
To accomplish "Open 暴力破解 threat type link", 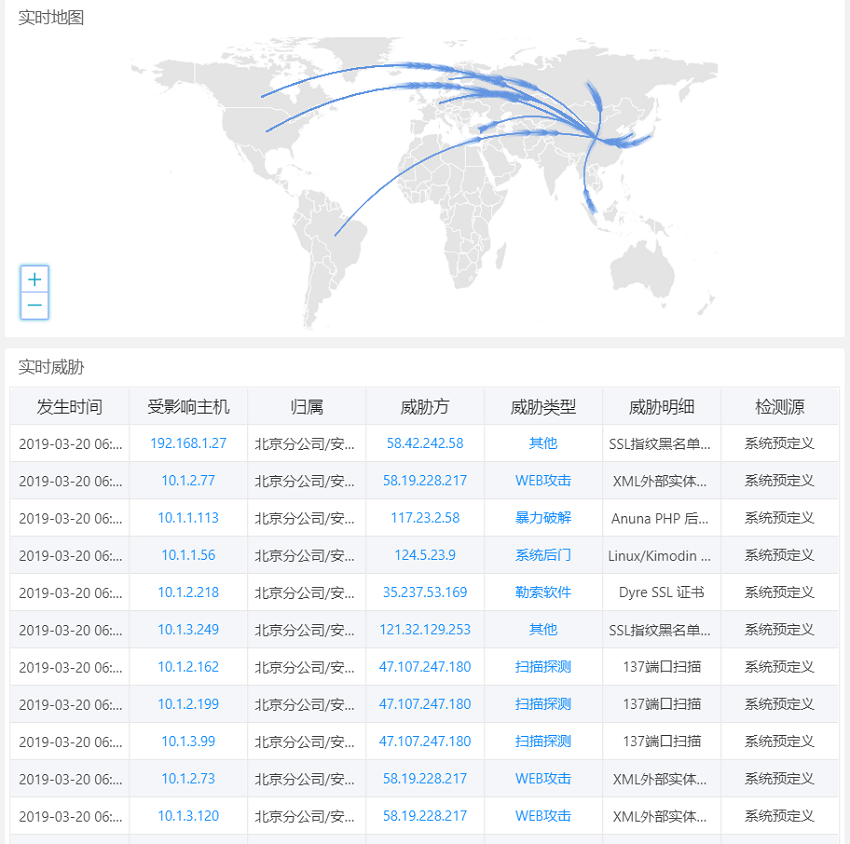I will [x=543, y=518].
